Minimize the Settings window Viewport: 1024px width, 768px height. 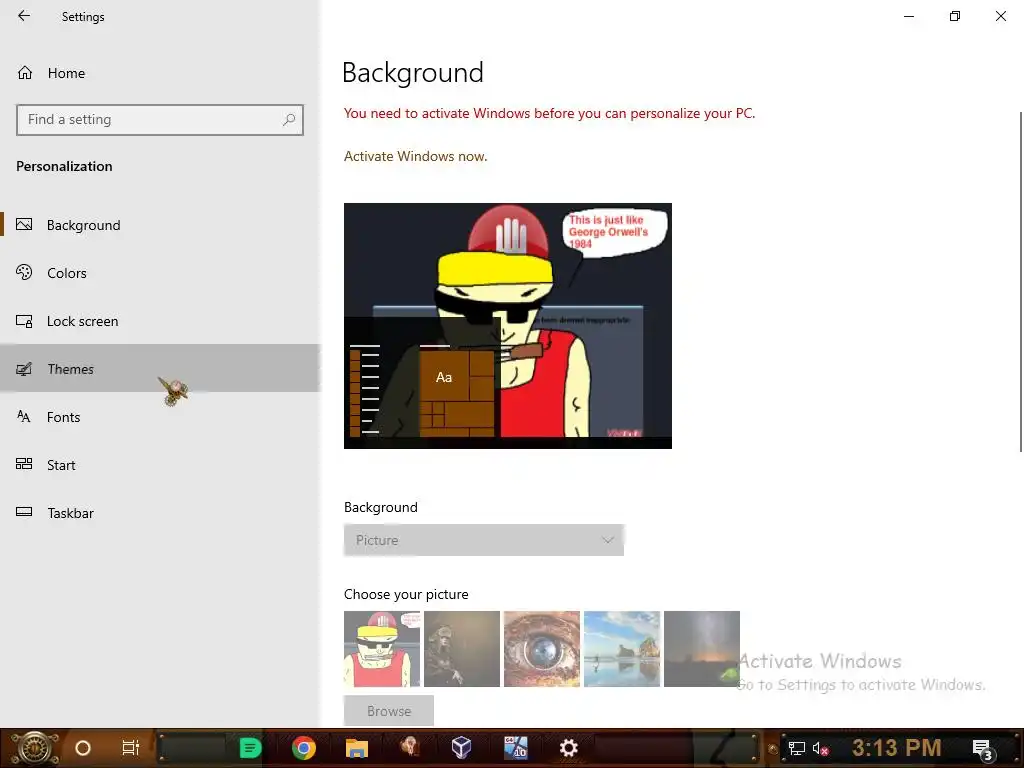coord(909,16)
